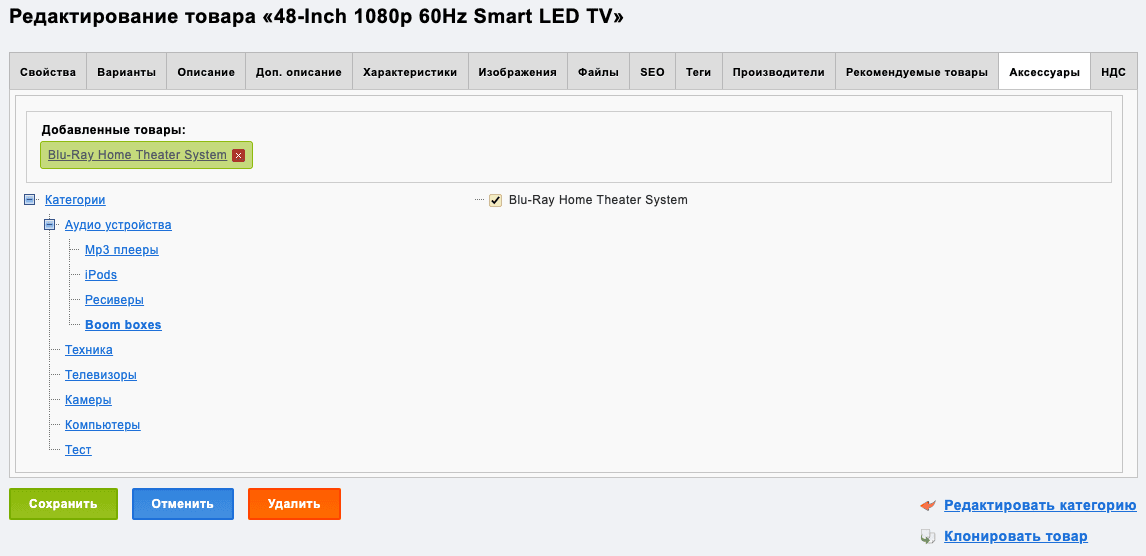Open the Редактировать категорию link
Image resolution: width=1146 pixels, height=556 pixels.
(1040, 506)
